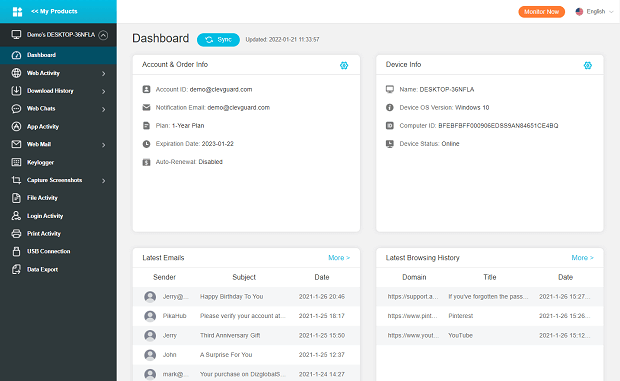Expand the Web Mail submenu chevron

coord(104,145)
